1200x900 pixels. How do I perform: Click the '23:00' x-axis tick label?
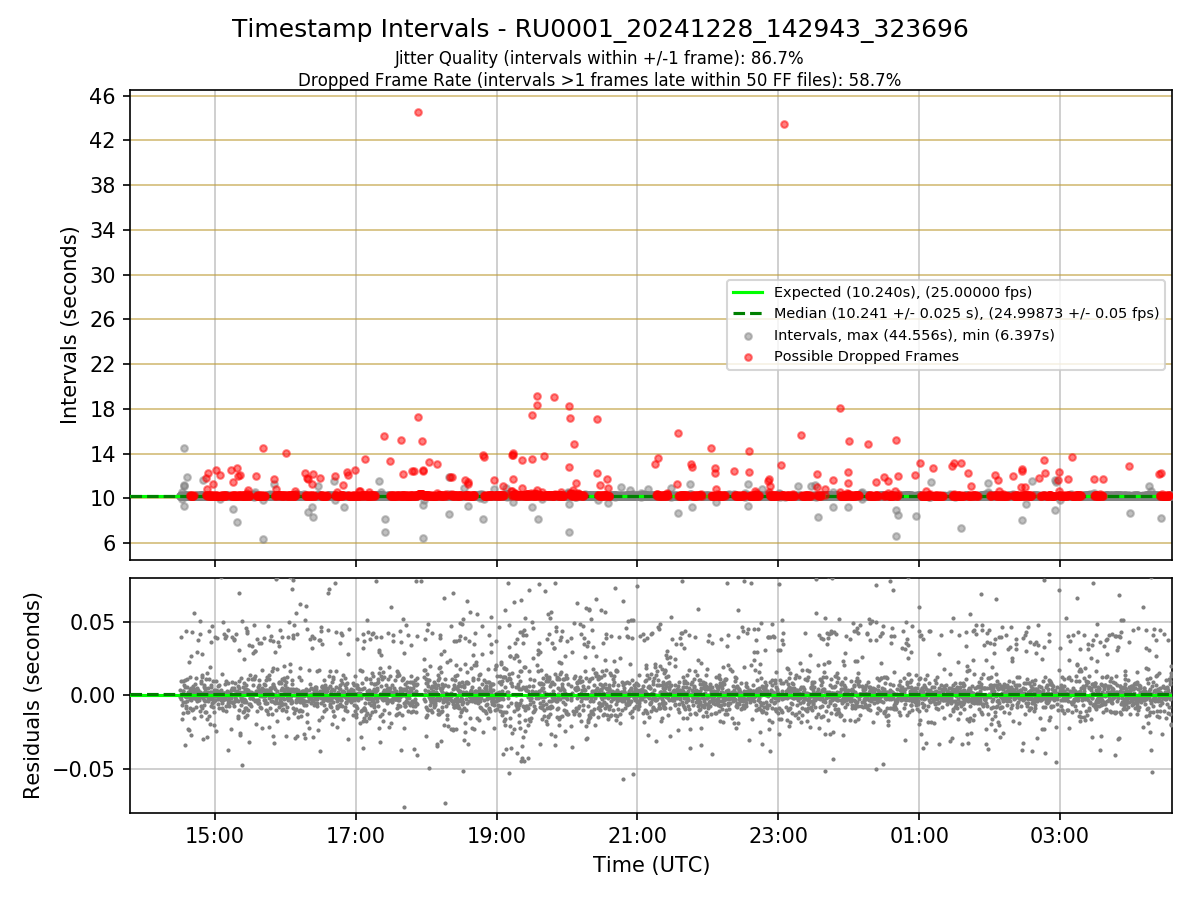pyautogui.click(x=778, y=835)
